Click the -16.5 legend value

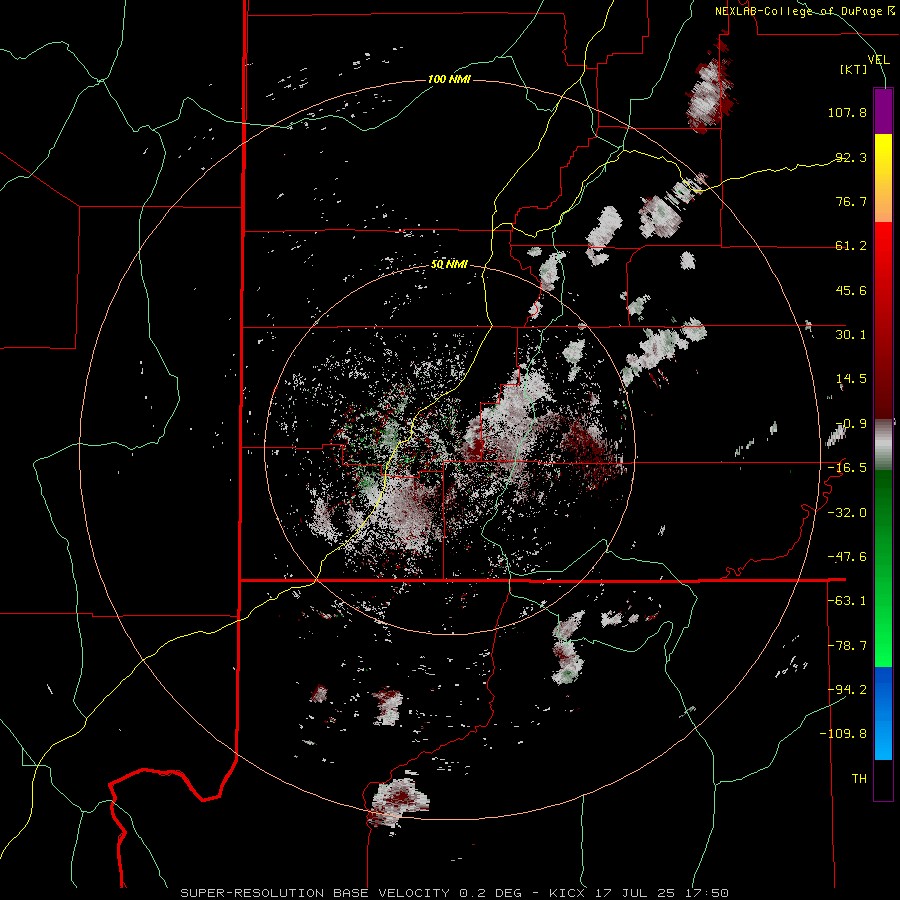(x=847, y=468)
